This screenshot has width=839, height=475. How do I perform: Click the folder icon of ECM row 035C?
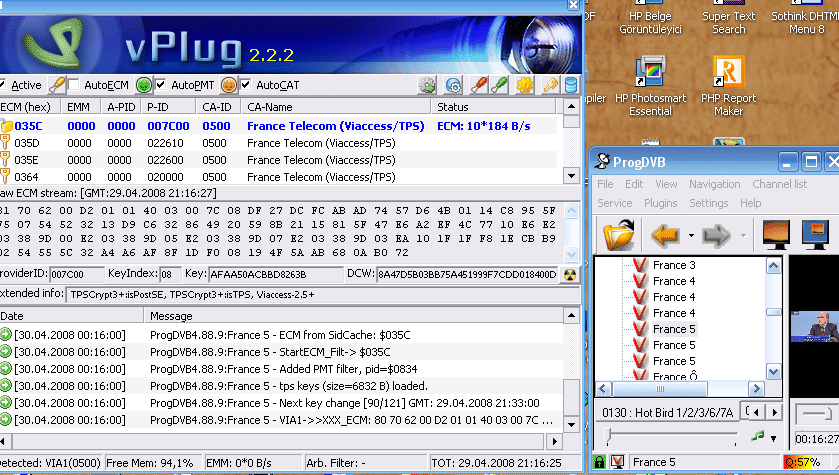click(x=6, y=126)
